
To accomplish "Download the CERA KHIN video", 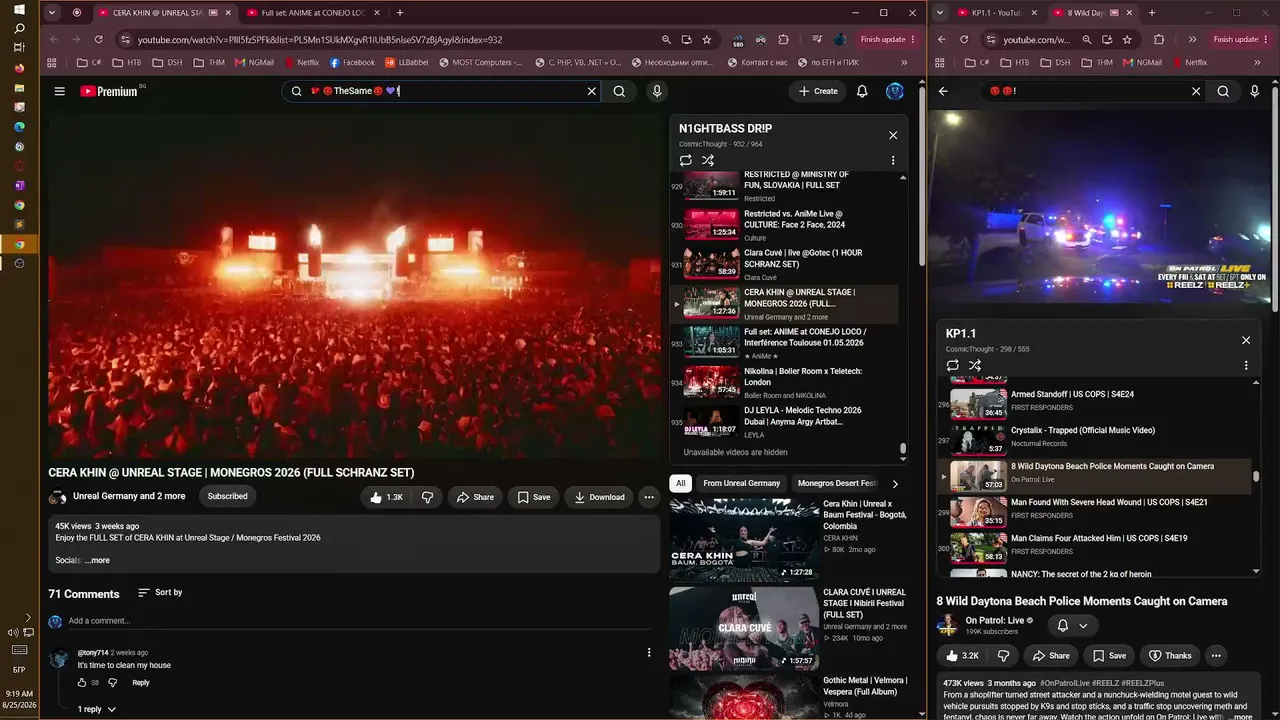I will tap(599, 497).
